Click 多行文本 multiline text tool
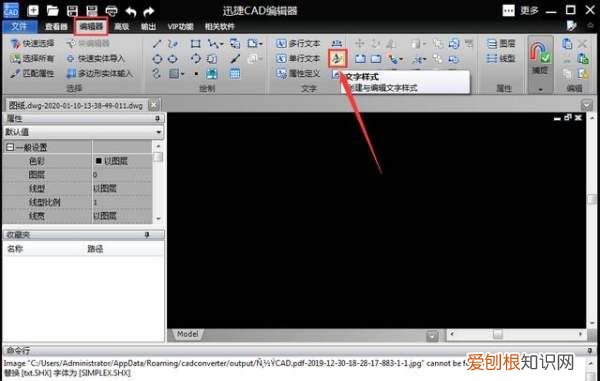The image size is (600, 381). coord(298,44)
